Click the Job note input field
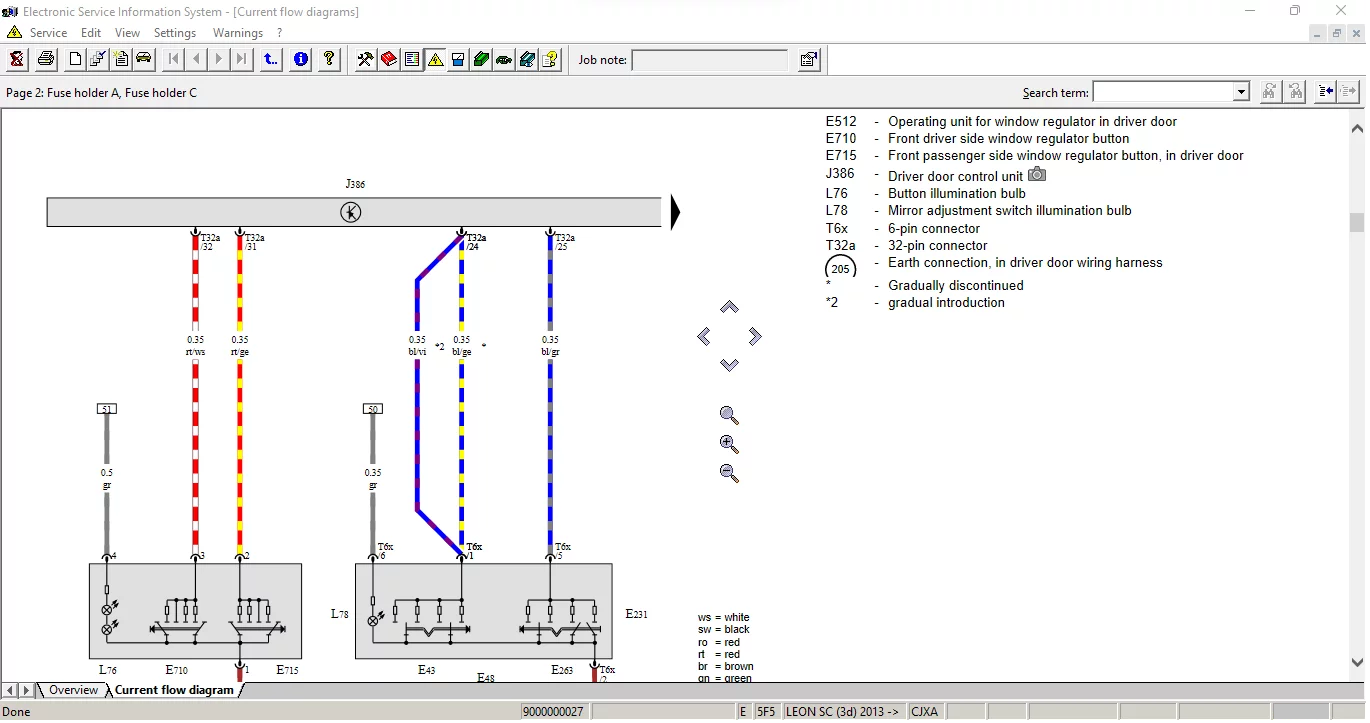1370x723 pixels. [710, 60]
